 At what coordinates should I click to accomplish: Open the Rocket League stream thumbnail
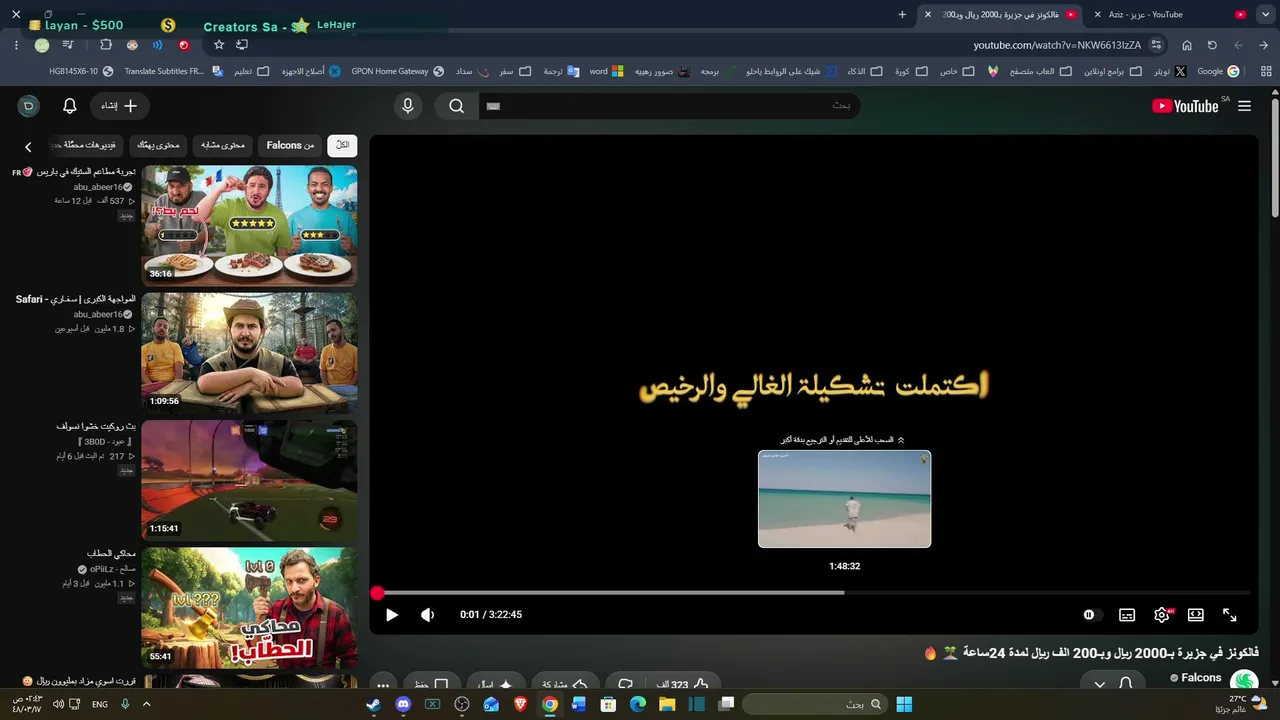pos(249,480)
